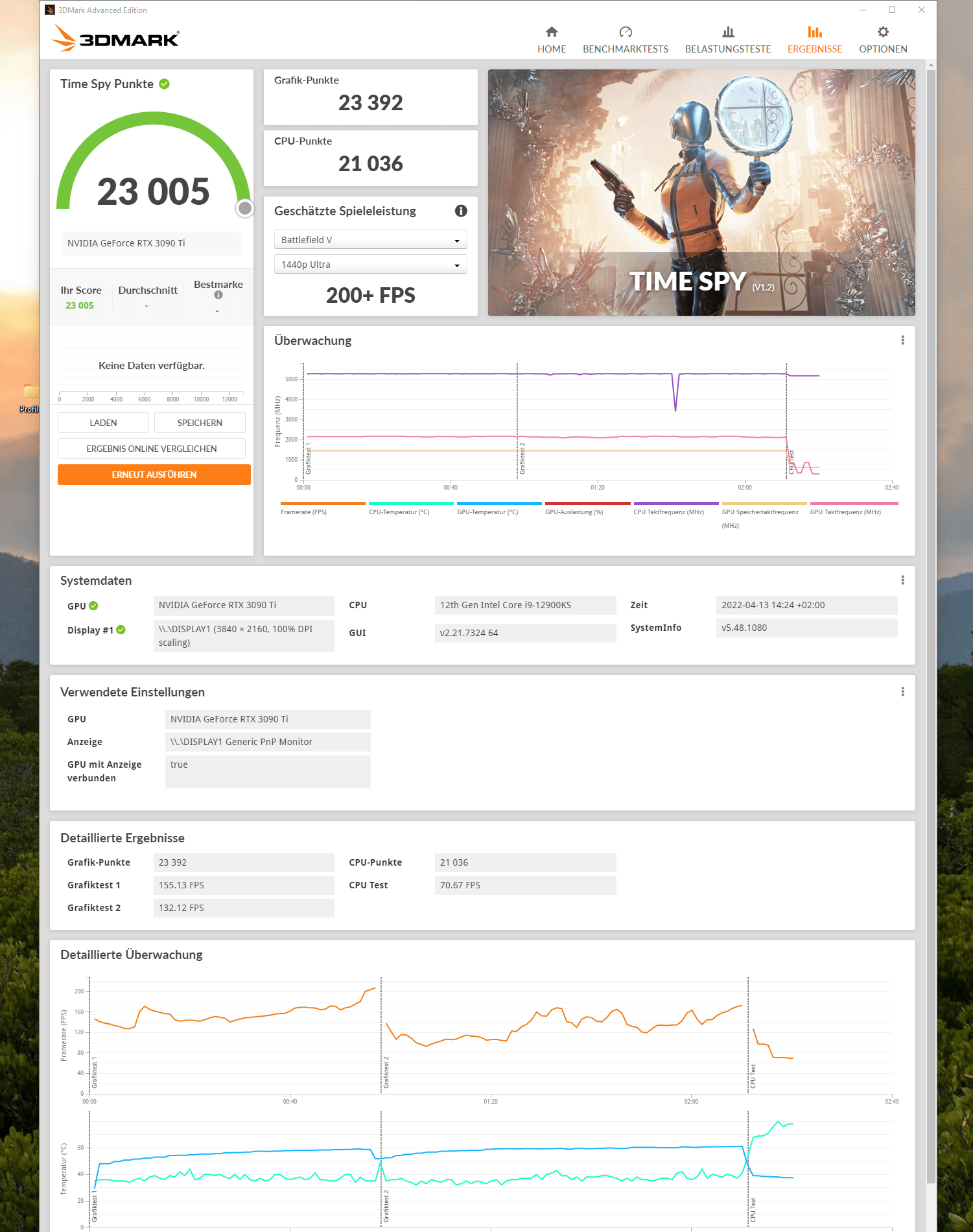Click info icon under Bestmarke

pos(218,295)
